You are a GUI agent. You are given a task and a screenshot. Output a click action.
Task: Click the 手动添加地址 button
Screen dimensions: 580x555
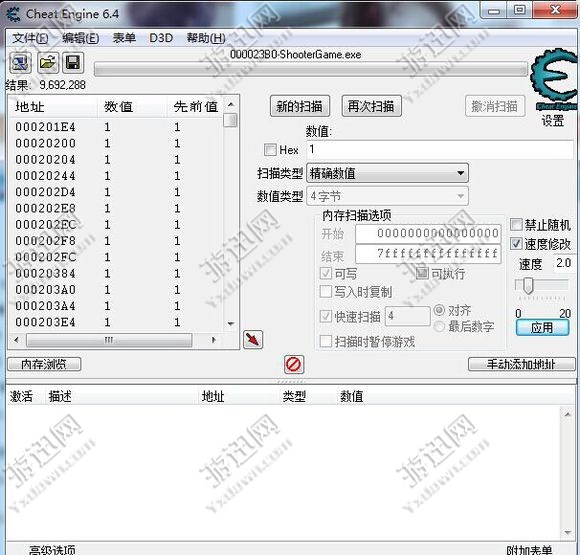point(522,364)
